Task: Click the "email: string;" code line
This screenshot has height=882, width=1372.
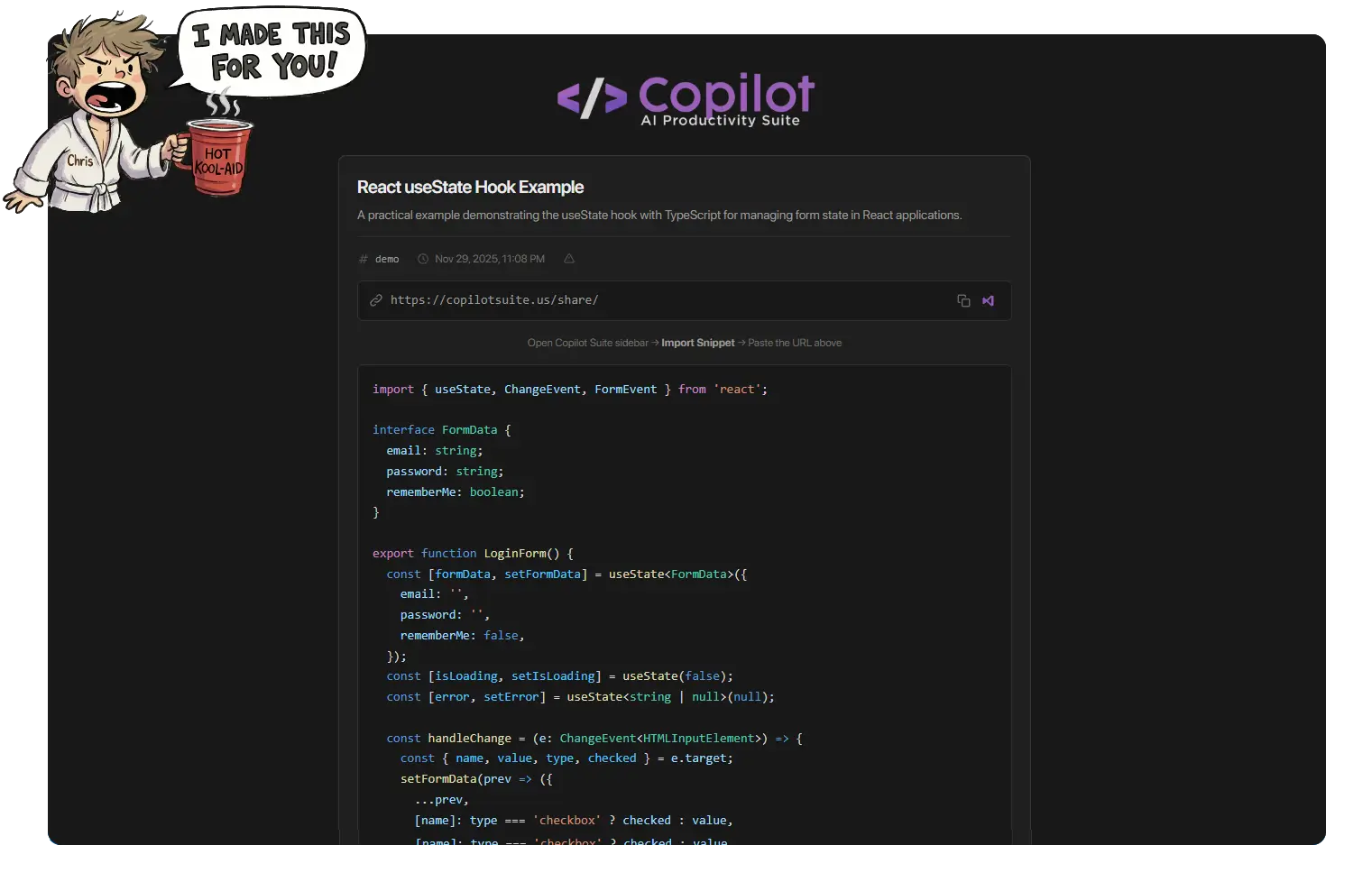Action: (435, 451)
